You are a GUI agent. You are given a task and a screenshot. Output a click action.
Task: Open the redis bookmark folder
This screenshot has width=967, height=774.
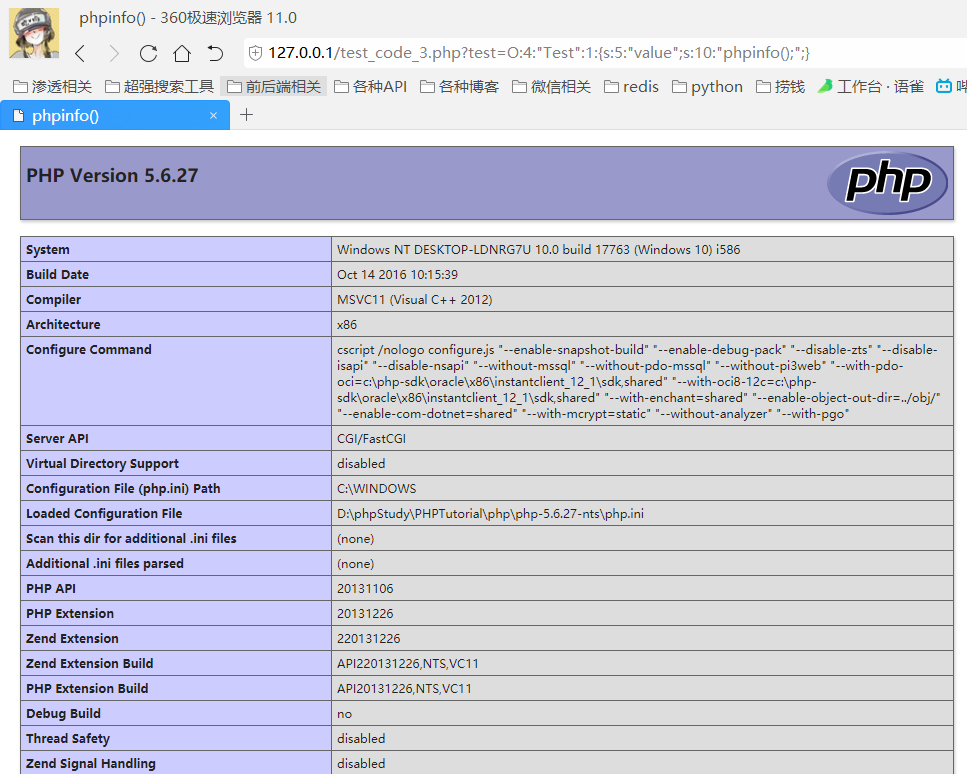[632, 87]
